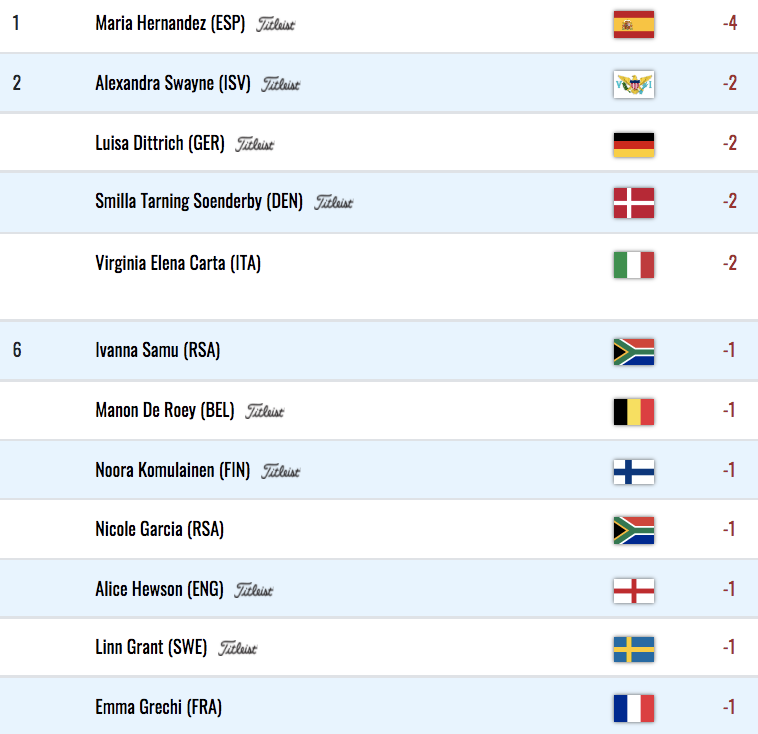Click Titleist logo beside Maria Hernandez
The width and height of the screenshot is (758, 734).
(275, 24)
